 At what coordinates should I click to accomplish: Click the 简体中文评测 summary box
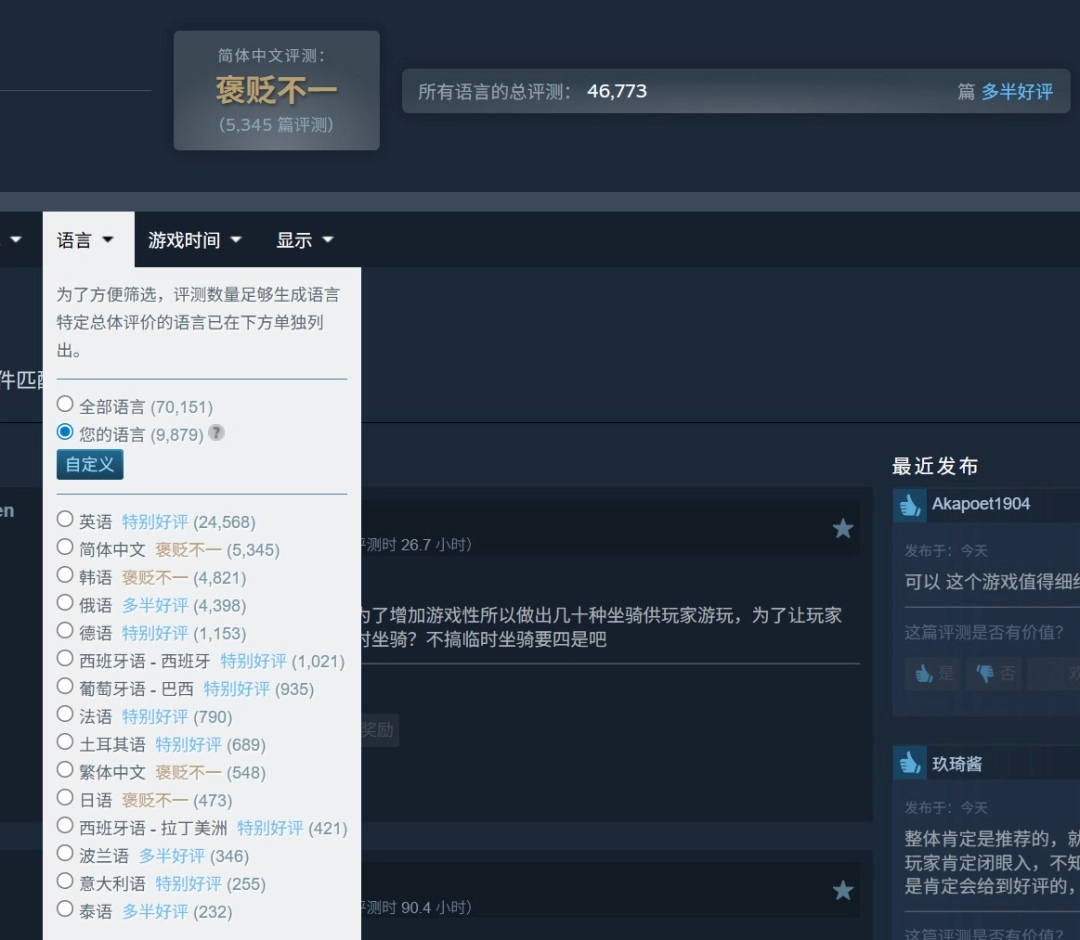coord(276,91)
